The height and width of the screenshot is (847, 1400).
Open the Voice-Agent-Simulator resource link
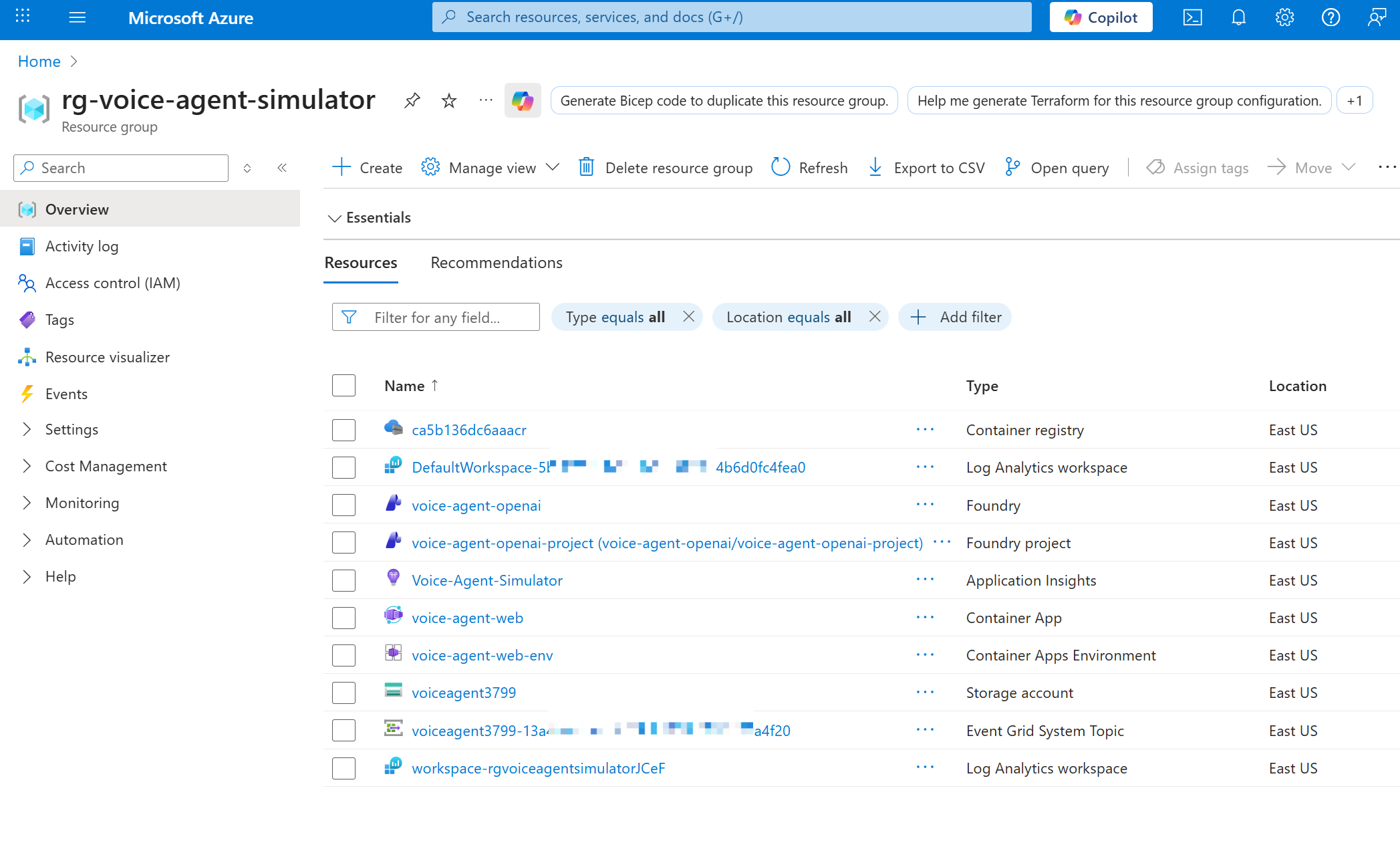486,580
